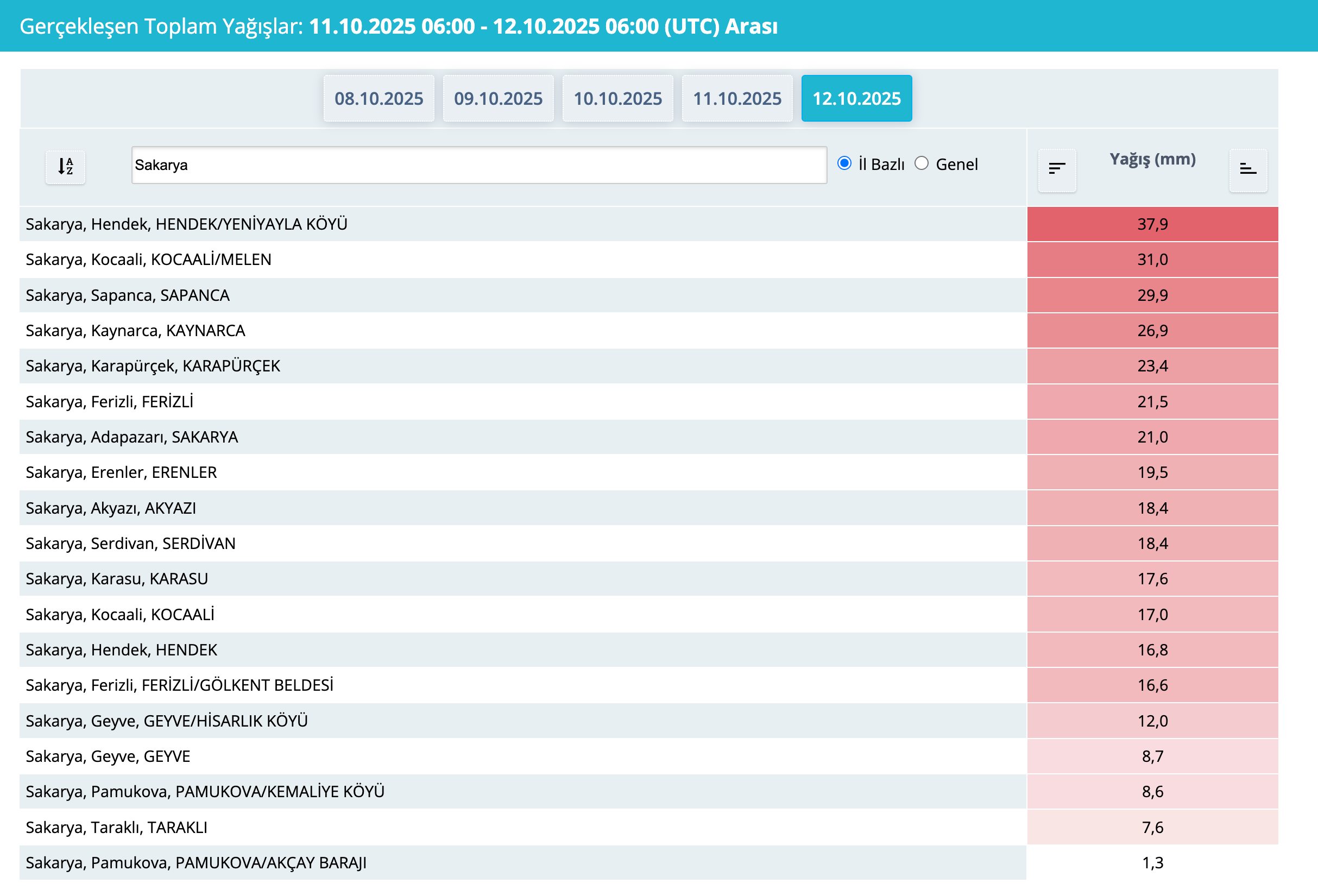The width and height of the screenshot is (1318, 896).
Task: Select the Genel radio button
Action: (x=922, y=163)
